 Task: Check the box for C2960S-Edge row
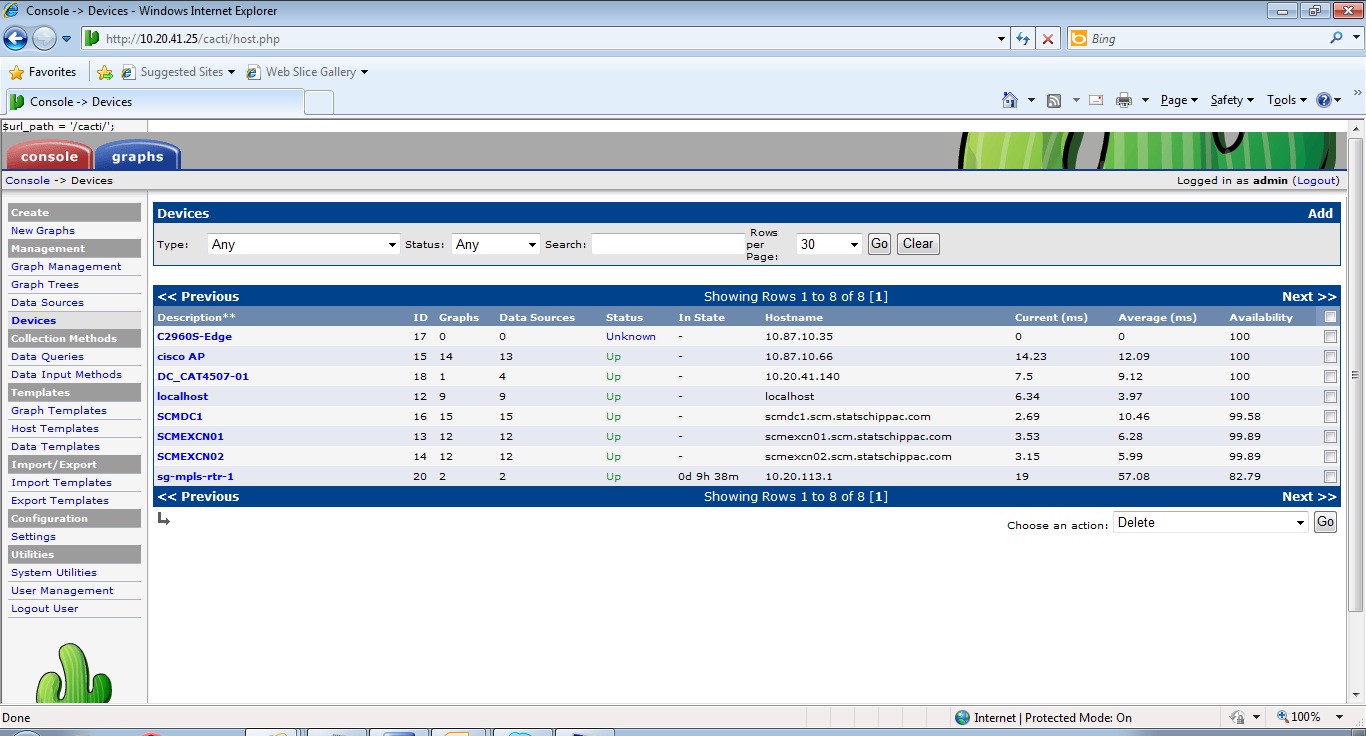(1330, 337)
